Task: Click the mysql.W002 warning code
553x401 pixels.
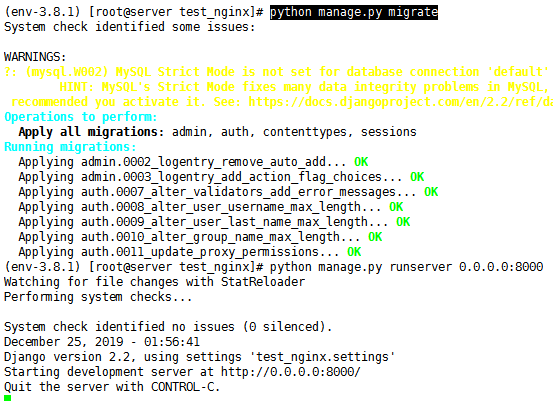Action: 67,72
